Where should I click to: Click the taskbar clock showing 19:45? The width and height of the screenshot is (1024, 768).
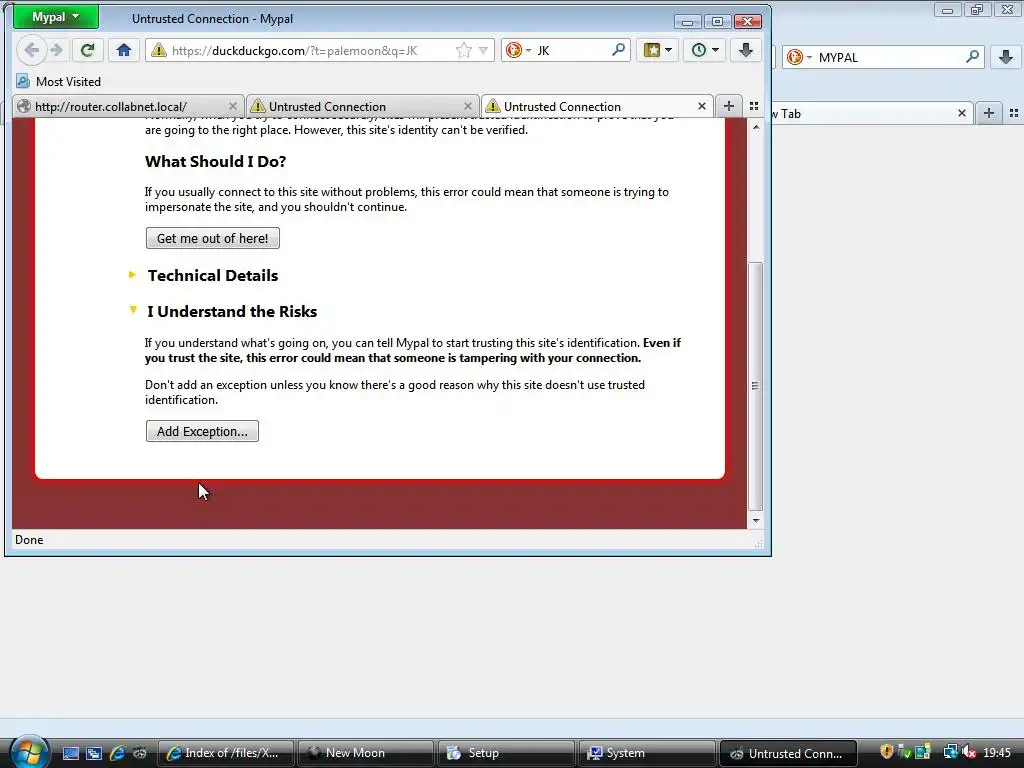click(x=997, y=753)
